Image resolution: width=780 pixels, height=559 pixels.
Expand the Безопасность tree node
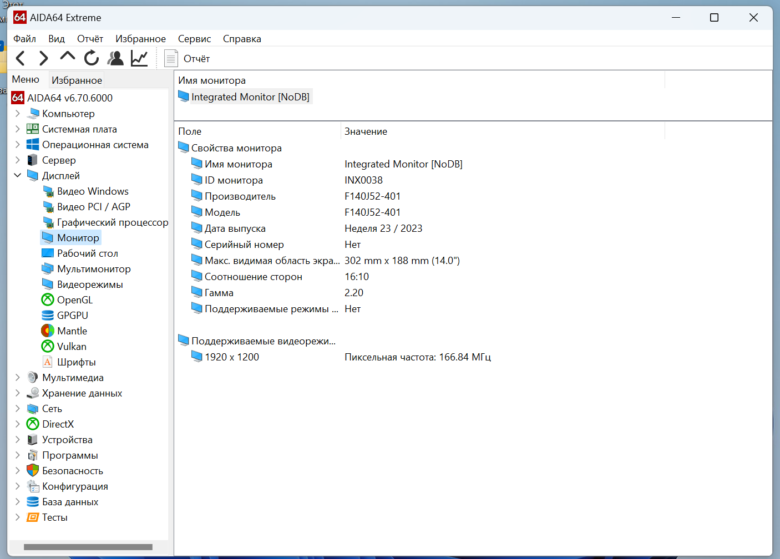point(17,470)
